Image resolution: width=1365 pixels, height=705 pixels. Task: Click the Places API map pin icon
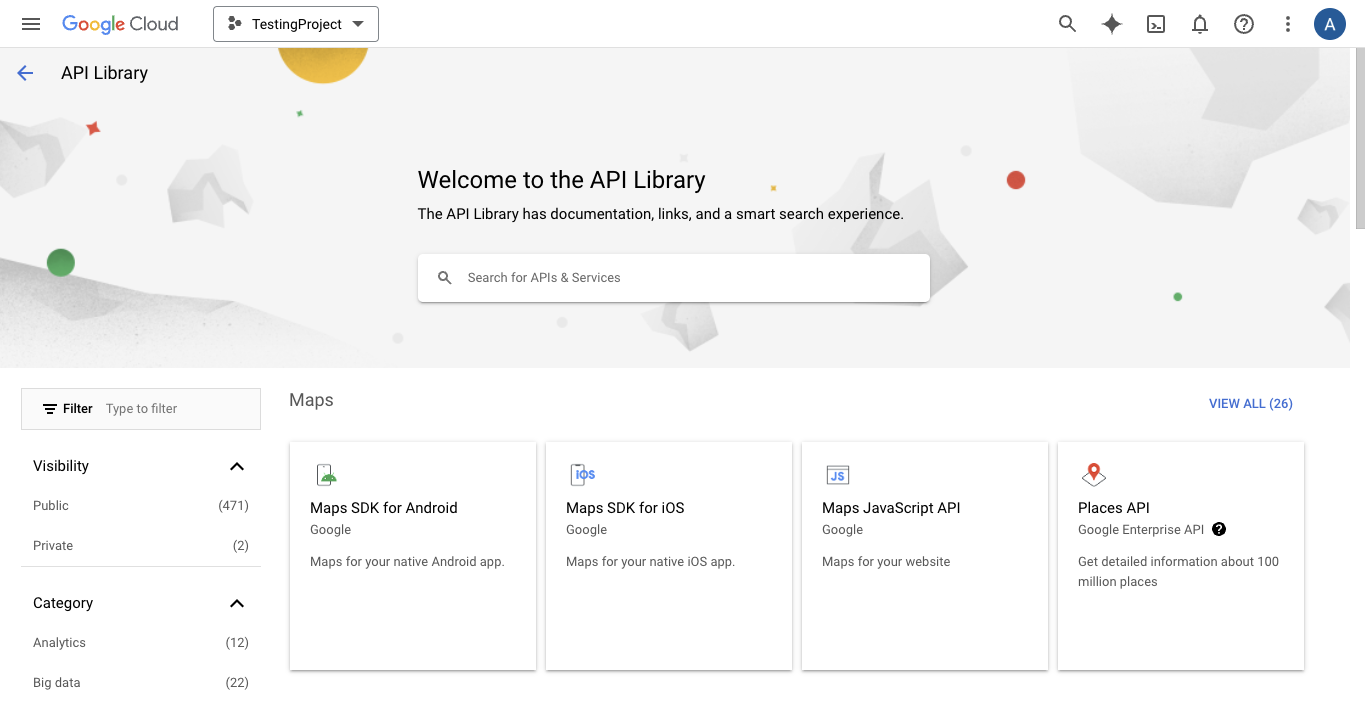(1094, 475)
